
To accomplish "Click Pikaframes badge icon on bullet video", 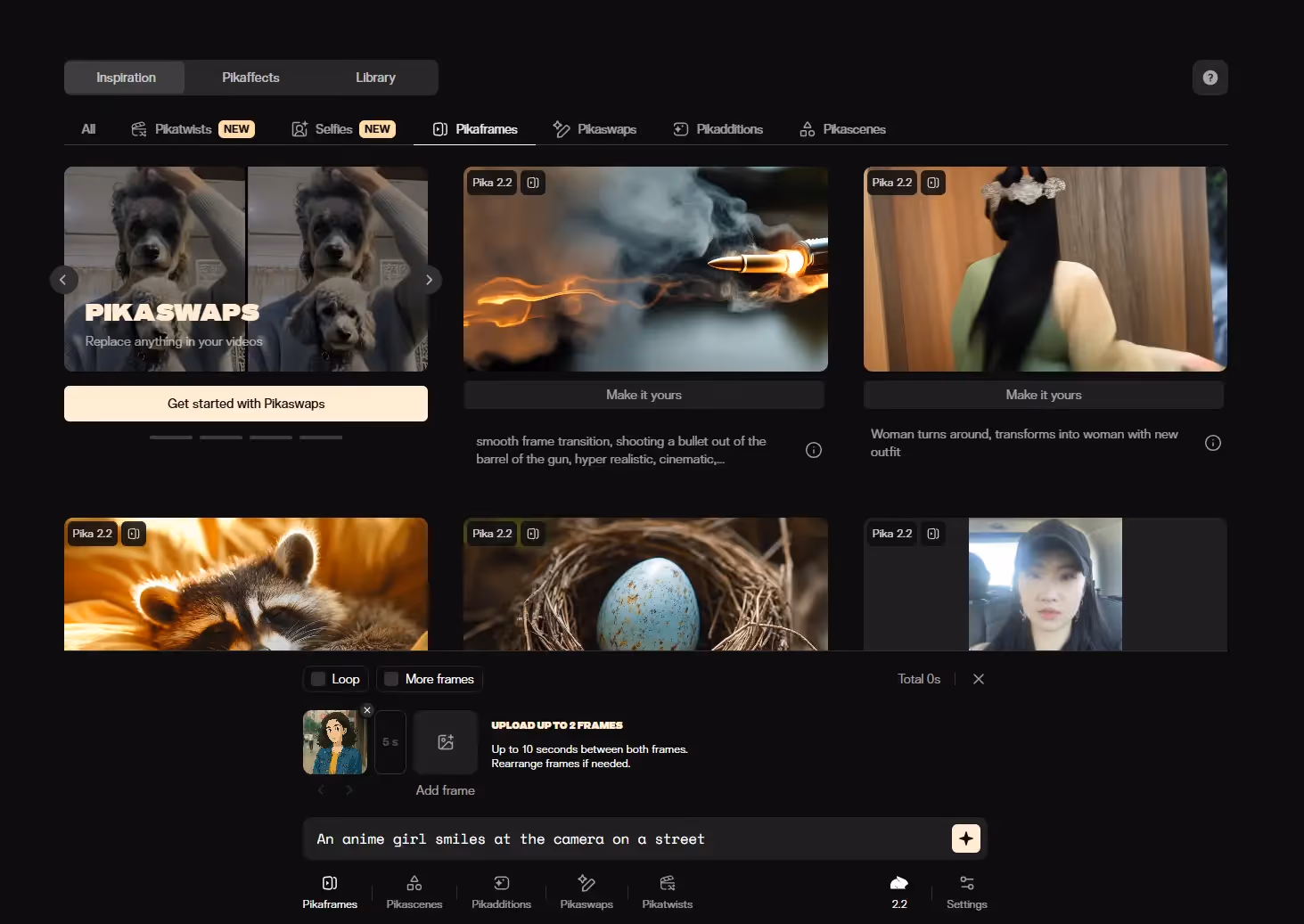I will click(x=533, y=183).
